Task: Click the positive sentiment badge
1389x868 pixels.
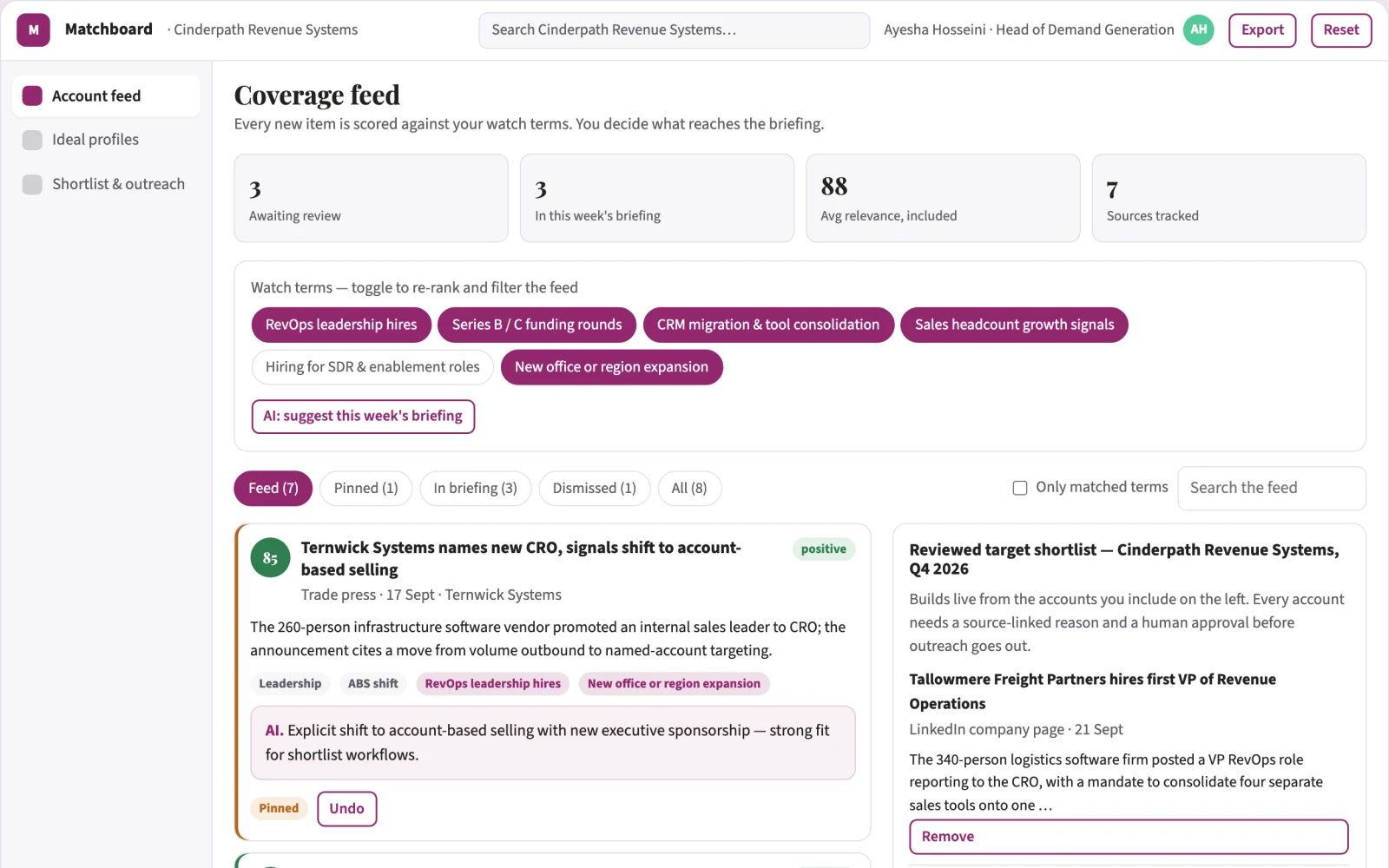Action: 823,549
